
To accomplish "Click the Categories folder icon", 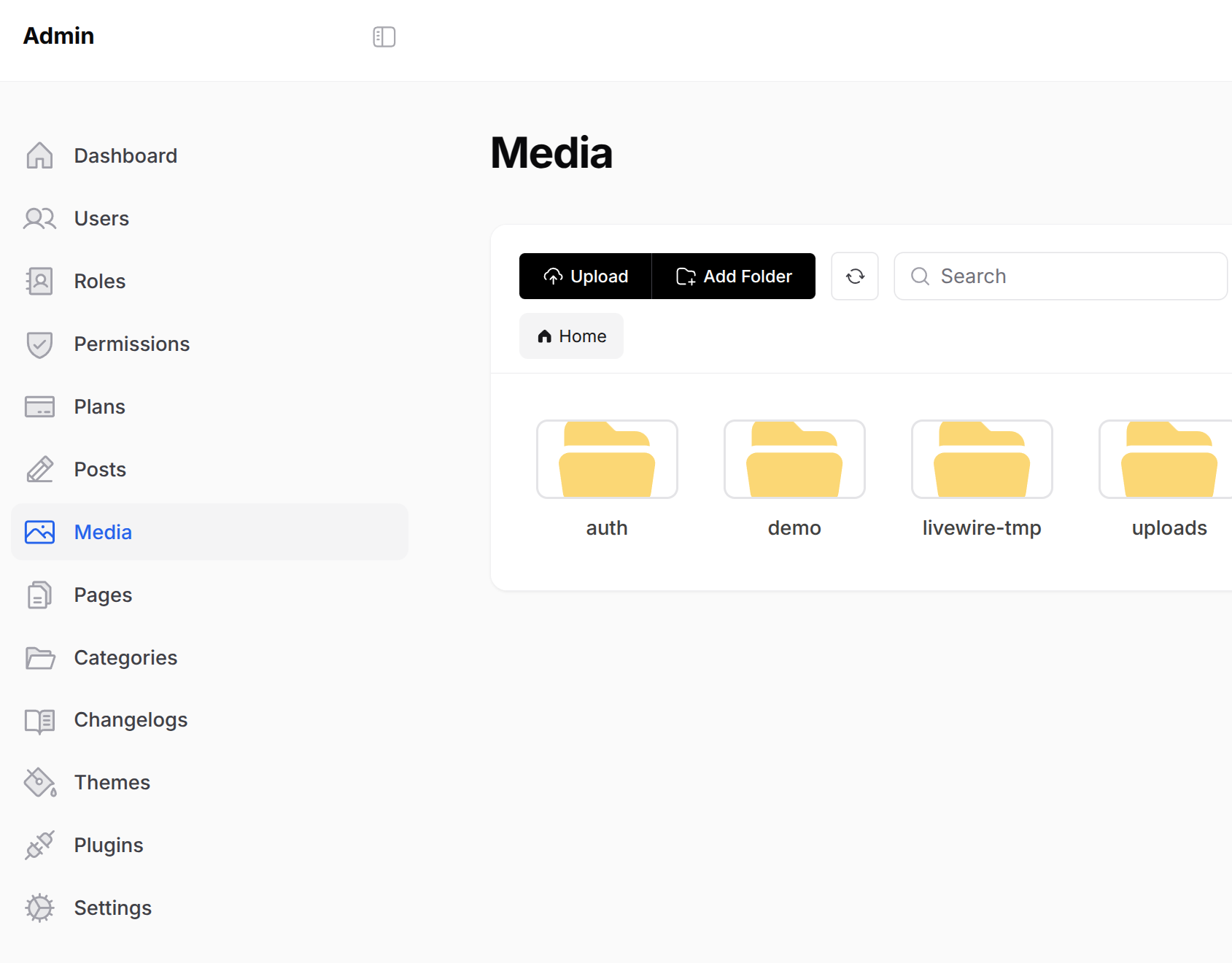I will point(39,657).
